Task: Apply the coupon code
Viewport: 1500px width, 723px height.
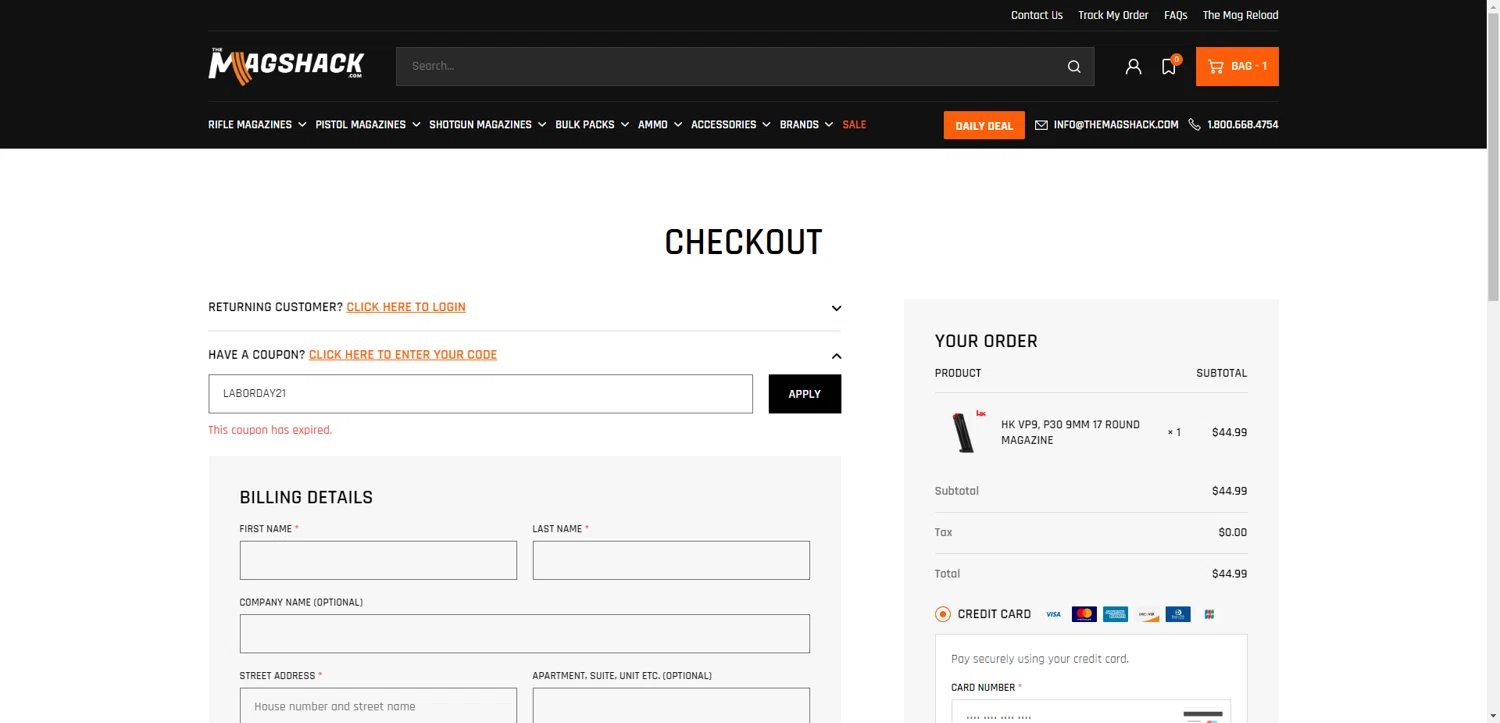Action: click(805, 394)
